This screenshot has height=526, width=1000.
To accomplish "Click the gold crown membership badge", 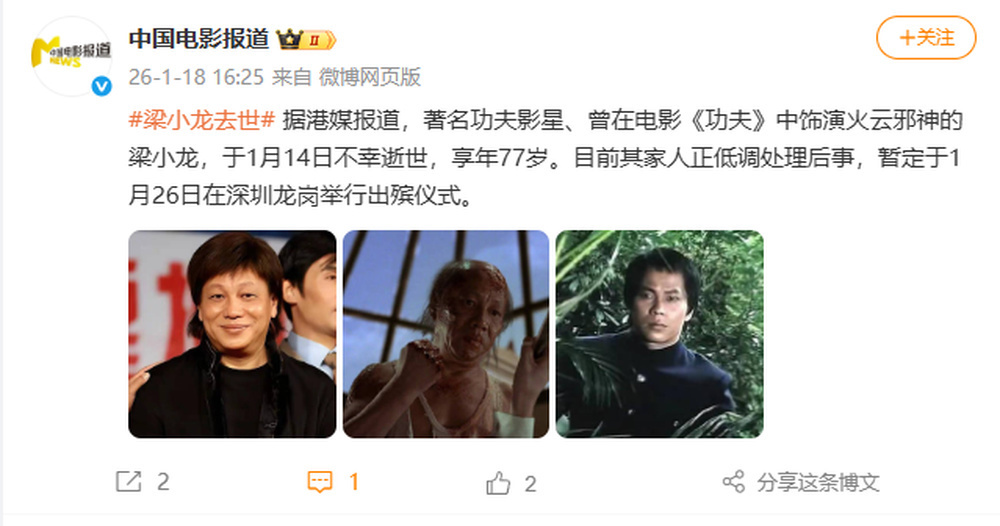I will click(306, 40).
